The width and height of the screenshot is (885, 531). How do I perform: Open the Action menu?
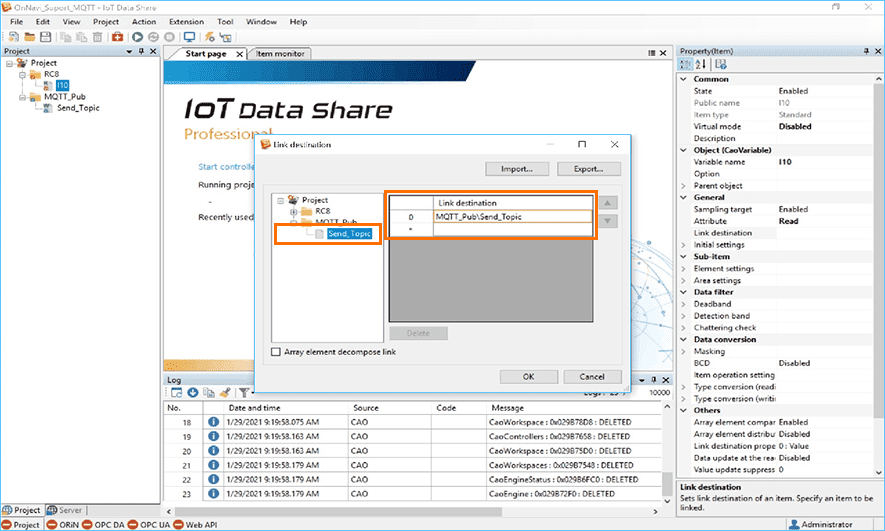pyautogui.click(x=144, y=22)
